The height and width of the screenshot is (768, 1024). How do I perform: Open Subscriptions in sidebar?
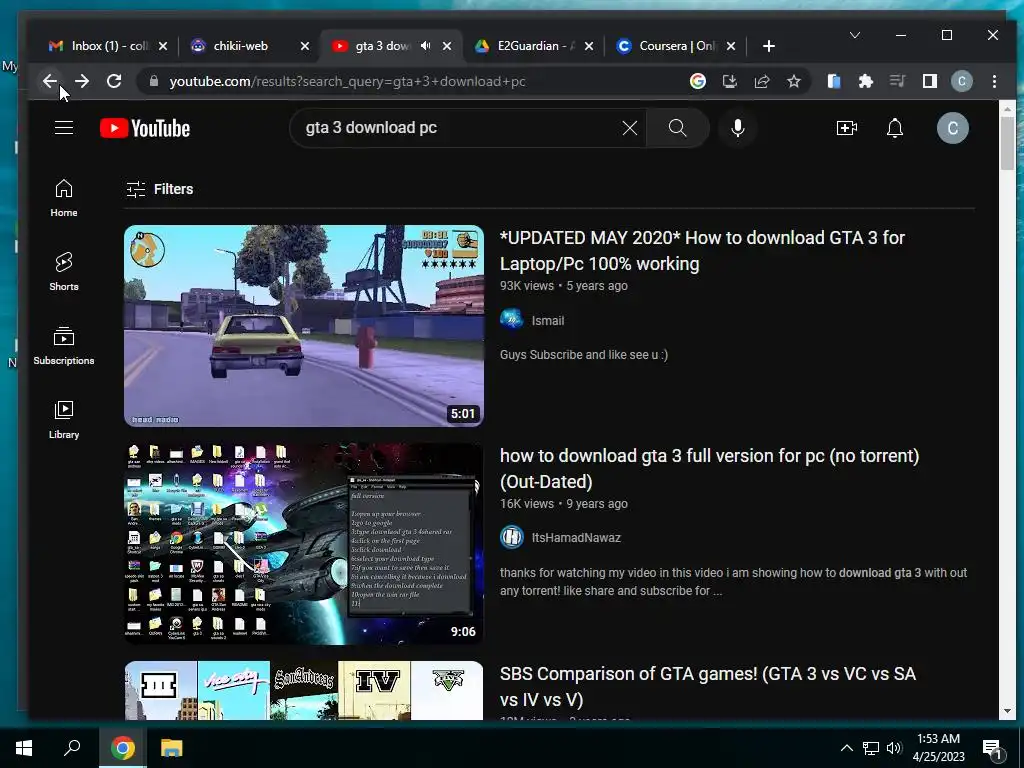[64, 345]
